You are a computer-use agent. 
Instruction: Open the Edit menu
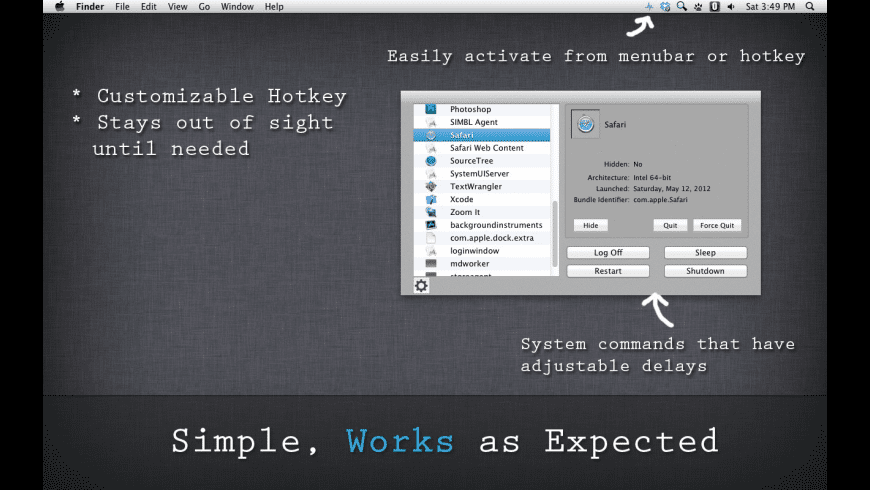click(148, 7)
